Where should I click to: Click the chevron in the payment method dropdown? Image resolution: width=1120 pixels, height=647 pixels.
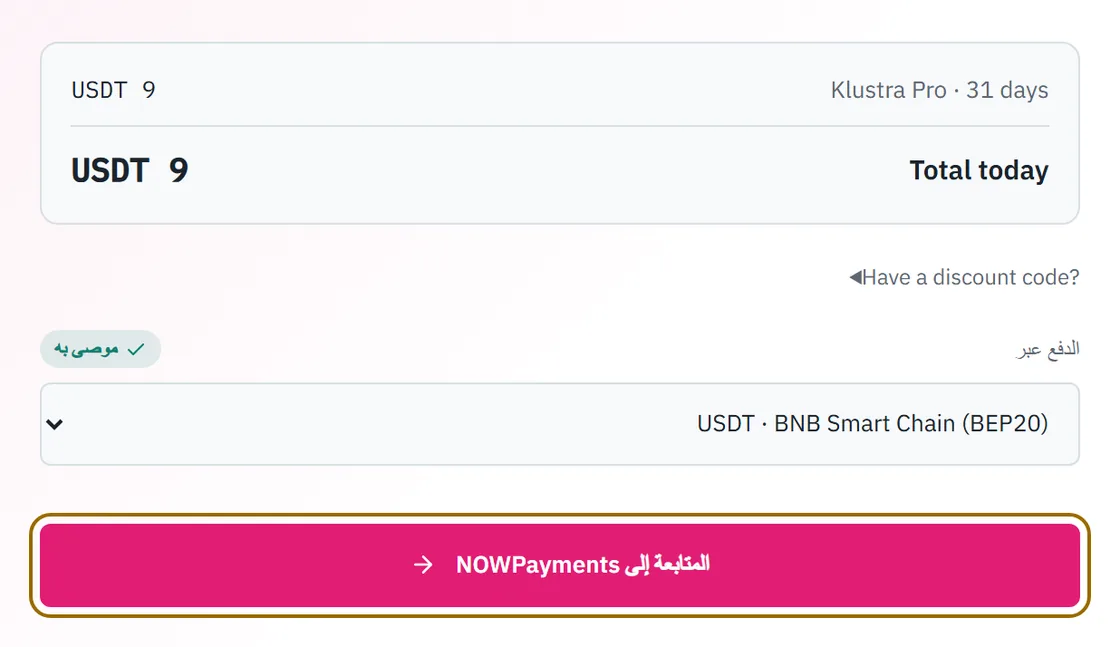point(55,424)
